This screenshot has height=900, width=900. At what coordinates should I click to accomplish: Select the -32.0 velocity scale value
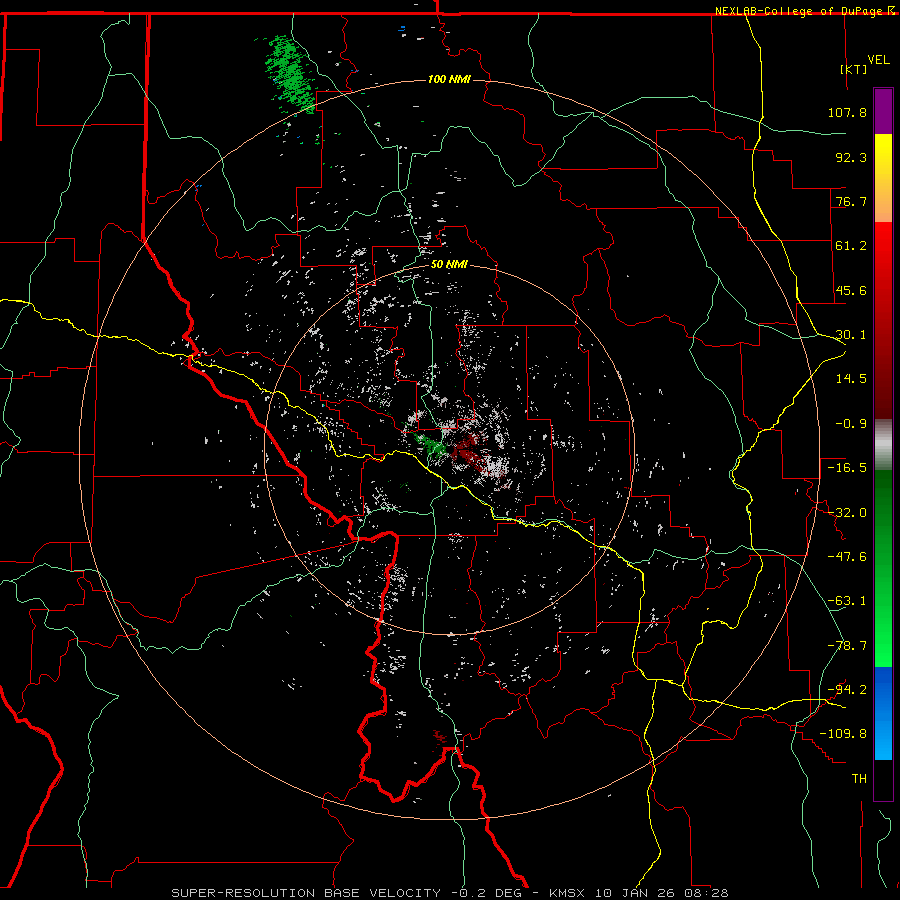click(847, 513)
